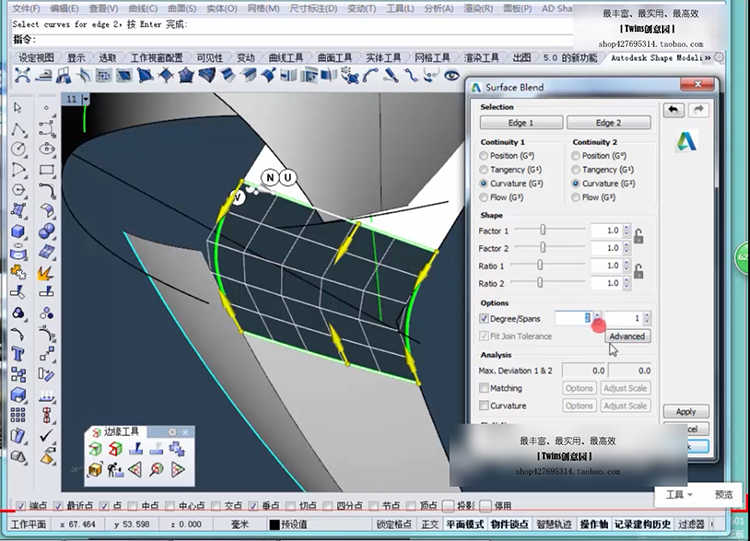Viewport: 750px width, 541px height.
Task: Click the eye icon in top toolbar
Action: click(451, 75)
